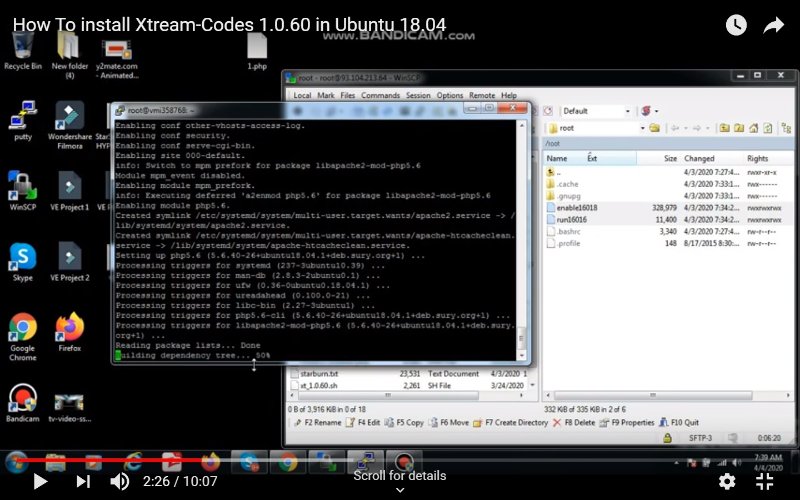Toggle the remote directory tree icon
Image resolution: width=800 pixels, height=500 pixels.
[786, 128]
